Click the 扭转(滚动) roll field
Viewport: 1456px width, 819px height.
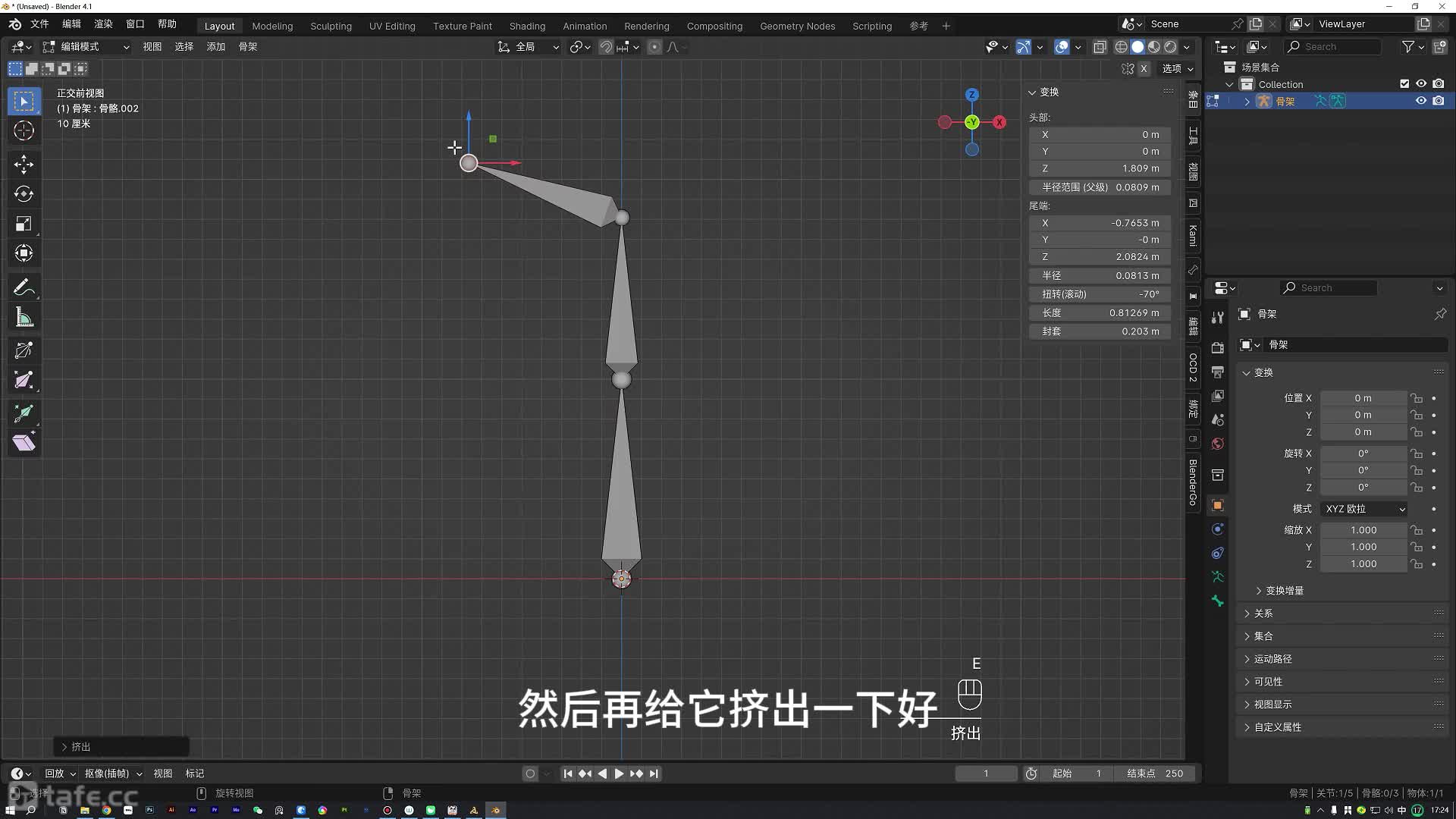point(1100,294)
